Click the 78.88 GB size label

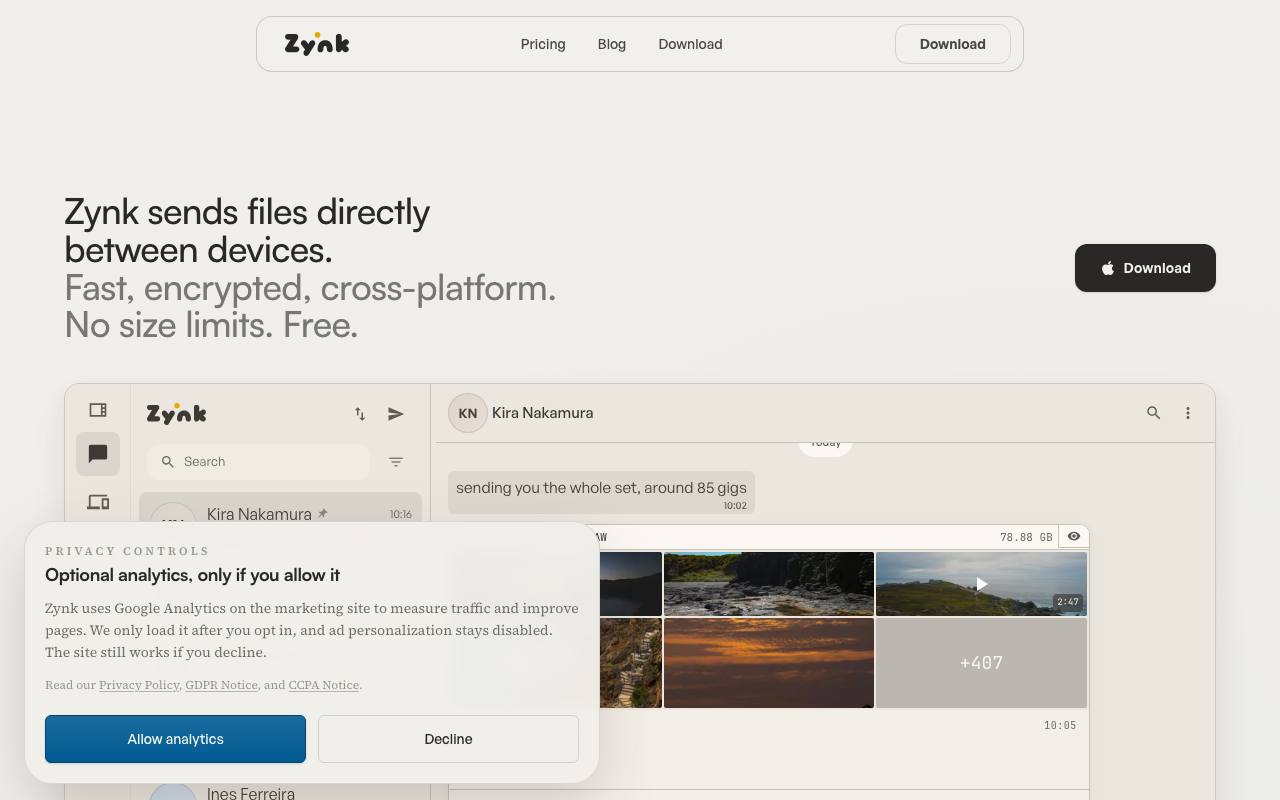pyautogui.click(x=1026, y=537)
